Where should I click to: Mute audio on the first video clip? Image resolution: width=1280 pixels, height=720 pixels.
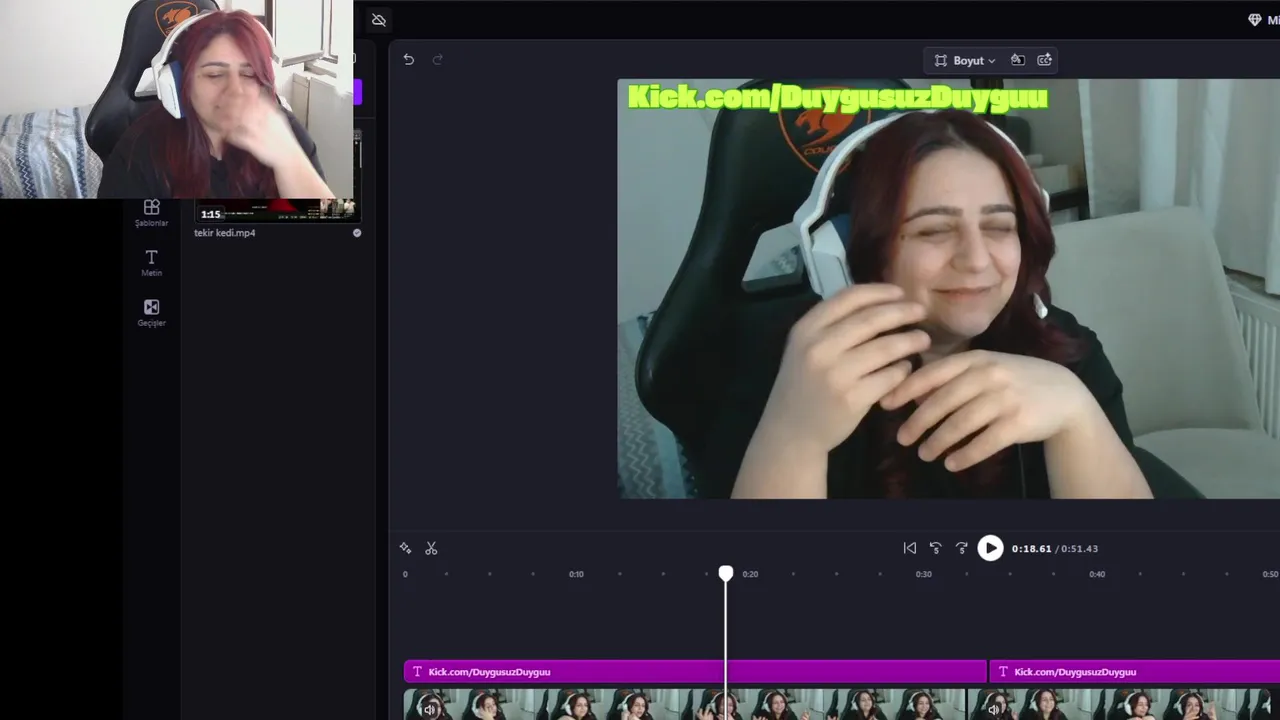[x=430, y=709]
